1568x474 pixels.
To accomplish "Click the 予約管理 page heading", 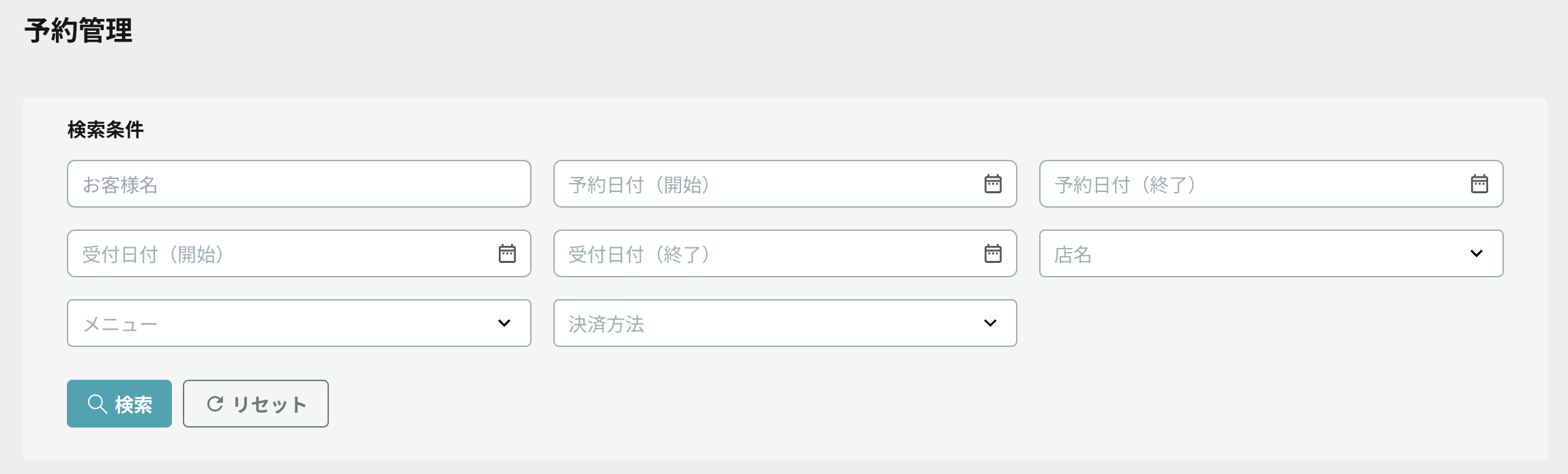I will click(78, 31).
